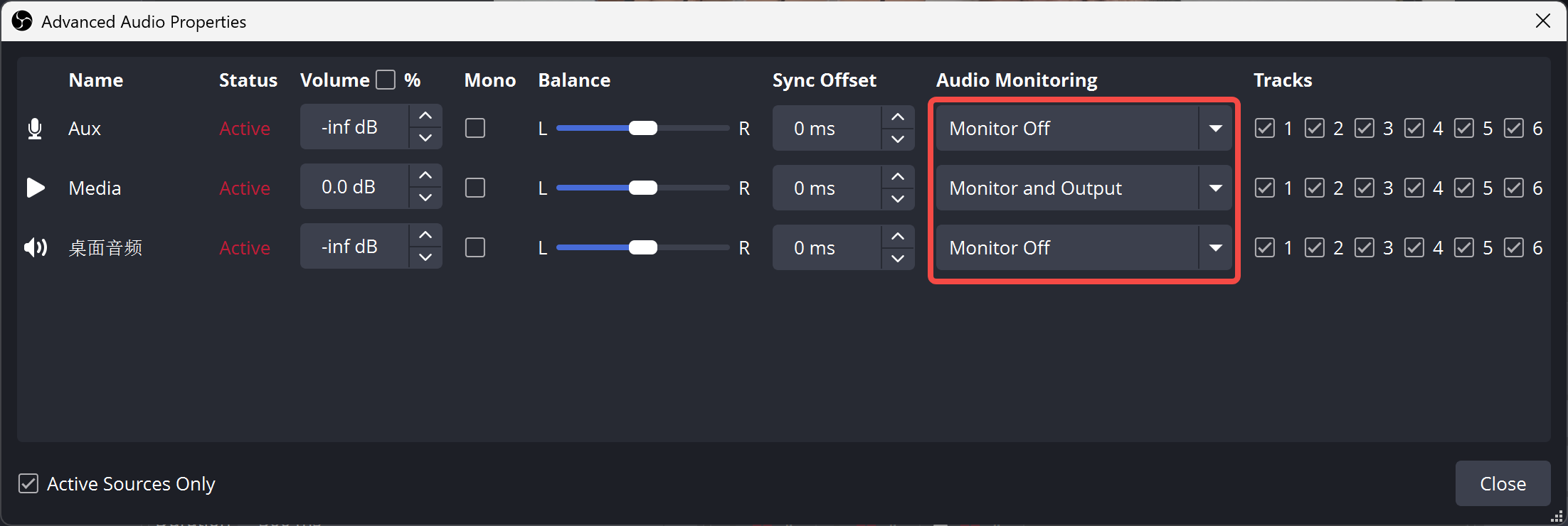The height and width of the screenshot is (526, 1568).
Task: Click the Aux balance slider handle
Action: pos(643,128)
